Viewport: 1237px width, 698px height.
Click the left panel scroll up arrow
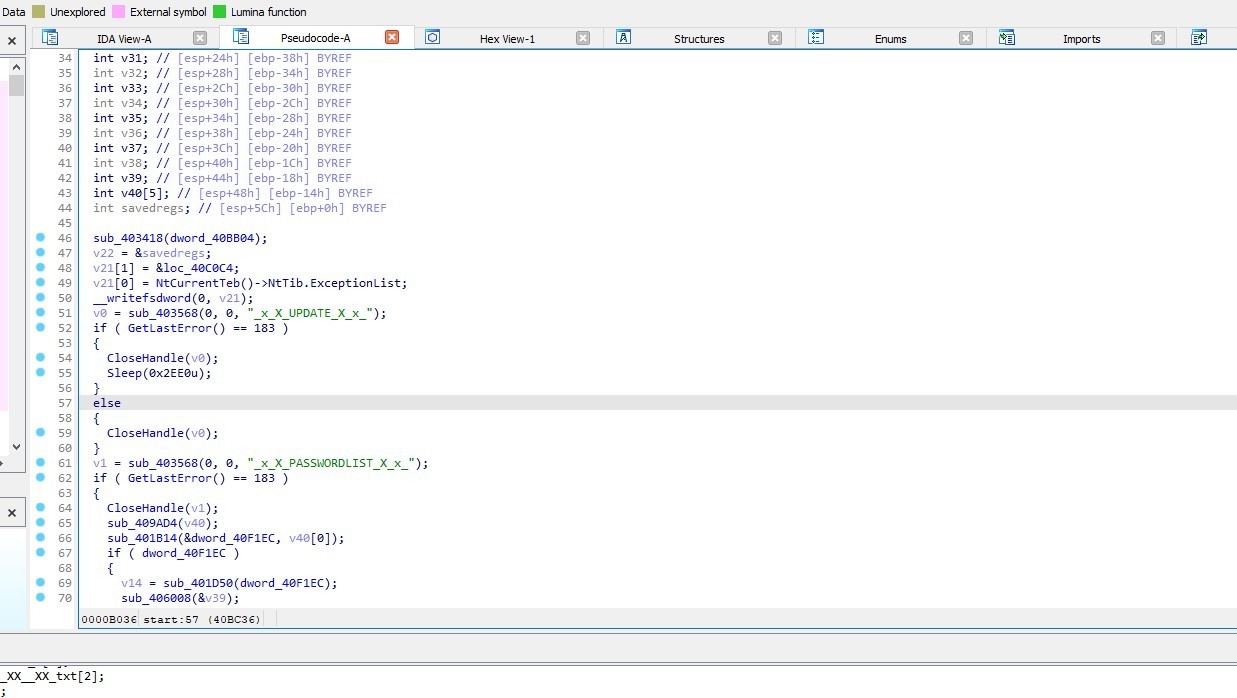click(x=16, y=67)
